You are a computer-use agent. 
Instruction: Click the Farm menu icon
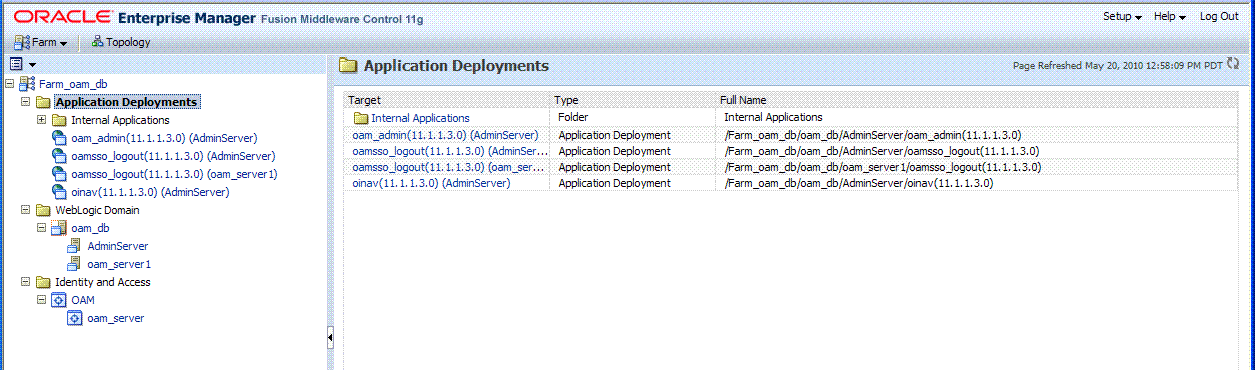coord(22,43)
